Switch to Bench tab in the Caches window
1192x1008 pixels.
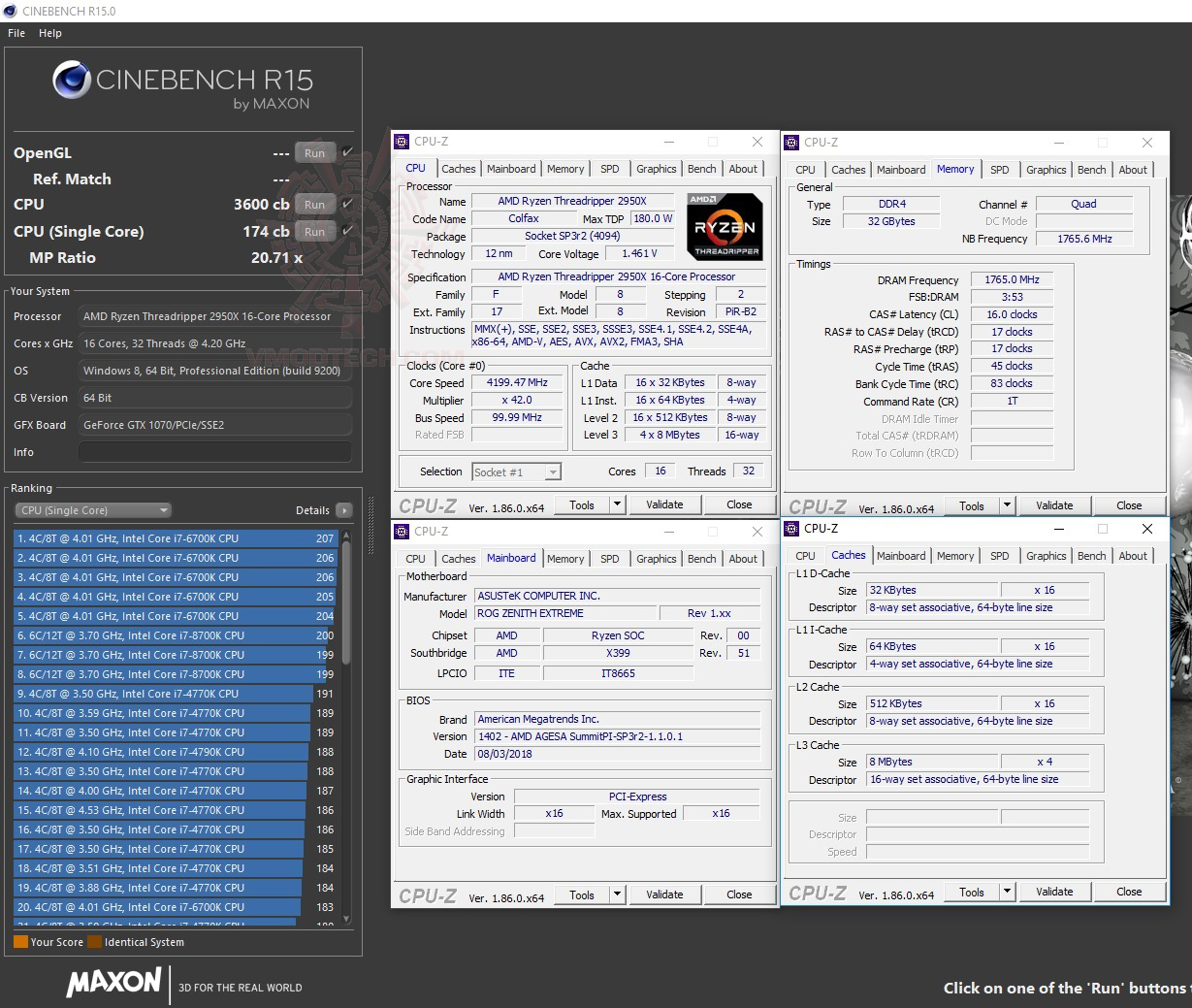coord(1092,556)
